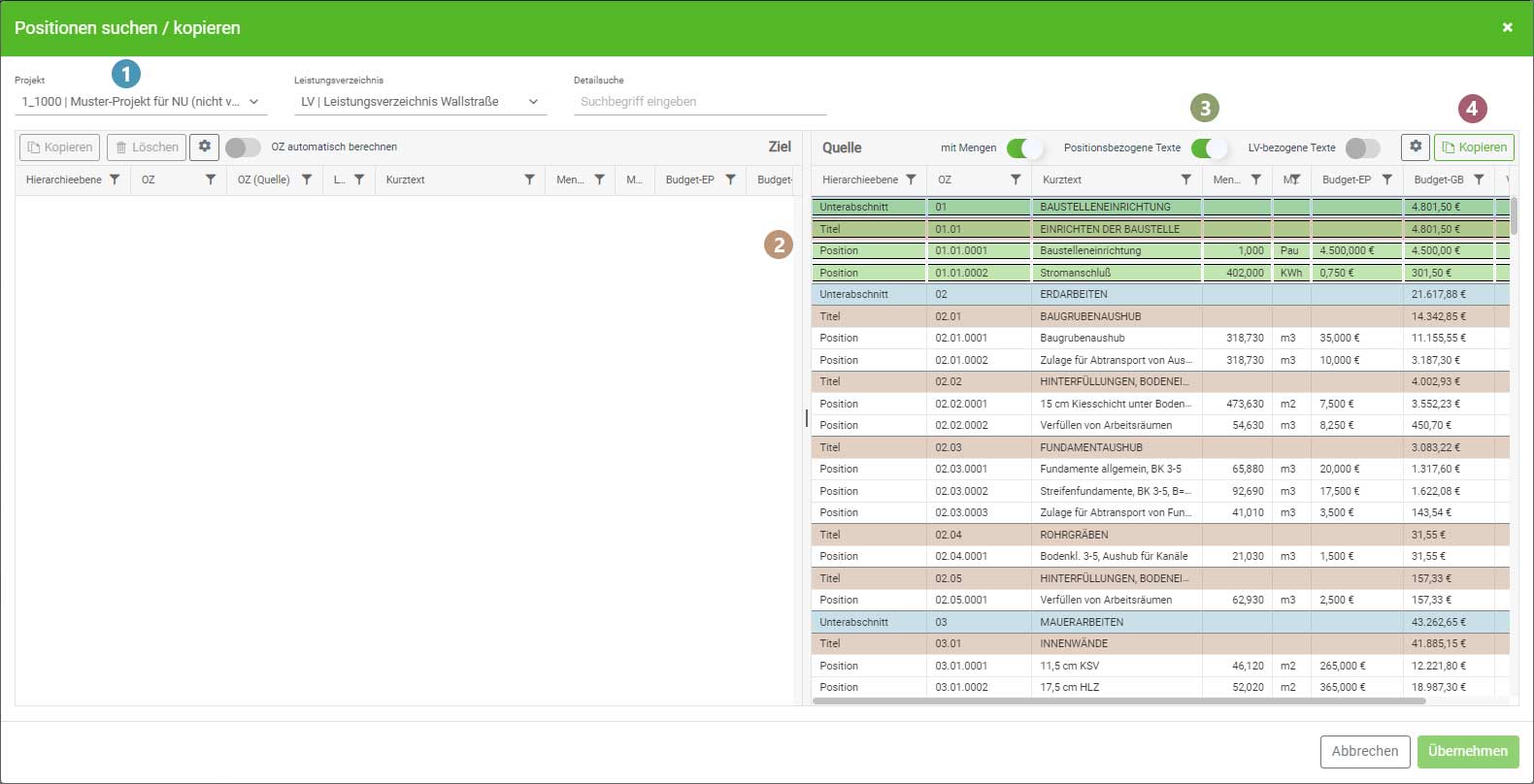The width and height of the screenshot is (1534, 784).
Task: Click OZ cell 02.05.0001
Action: [x=979, y=600]
